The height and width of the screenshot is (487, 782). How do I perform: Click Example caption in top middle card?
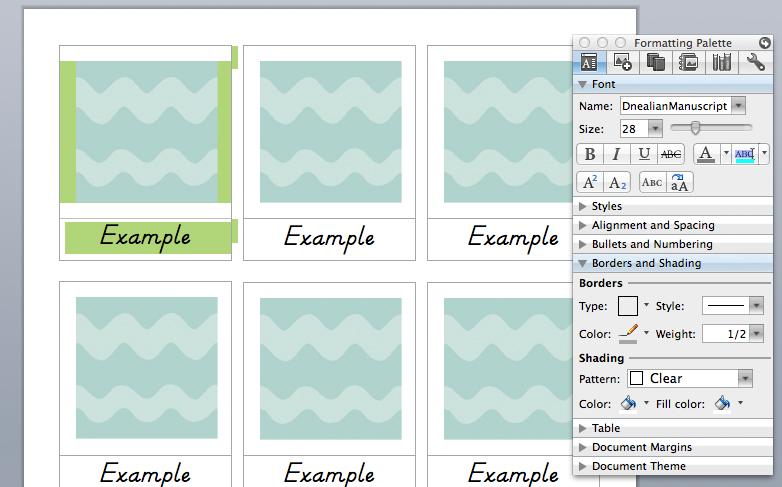(x=329, y=237)
